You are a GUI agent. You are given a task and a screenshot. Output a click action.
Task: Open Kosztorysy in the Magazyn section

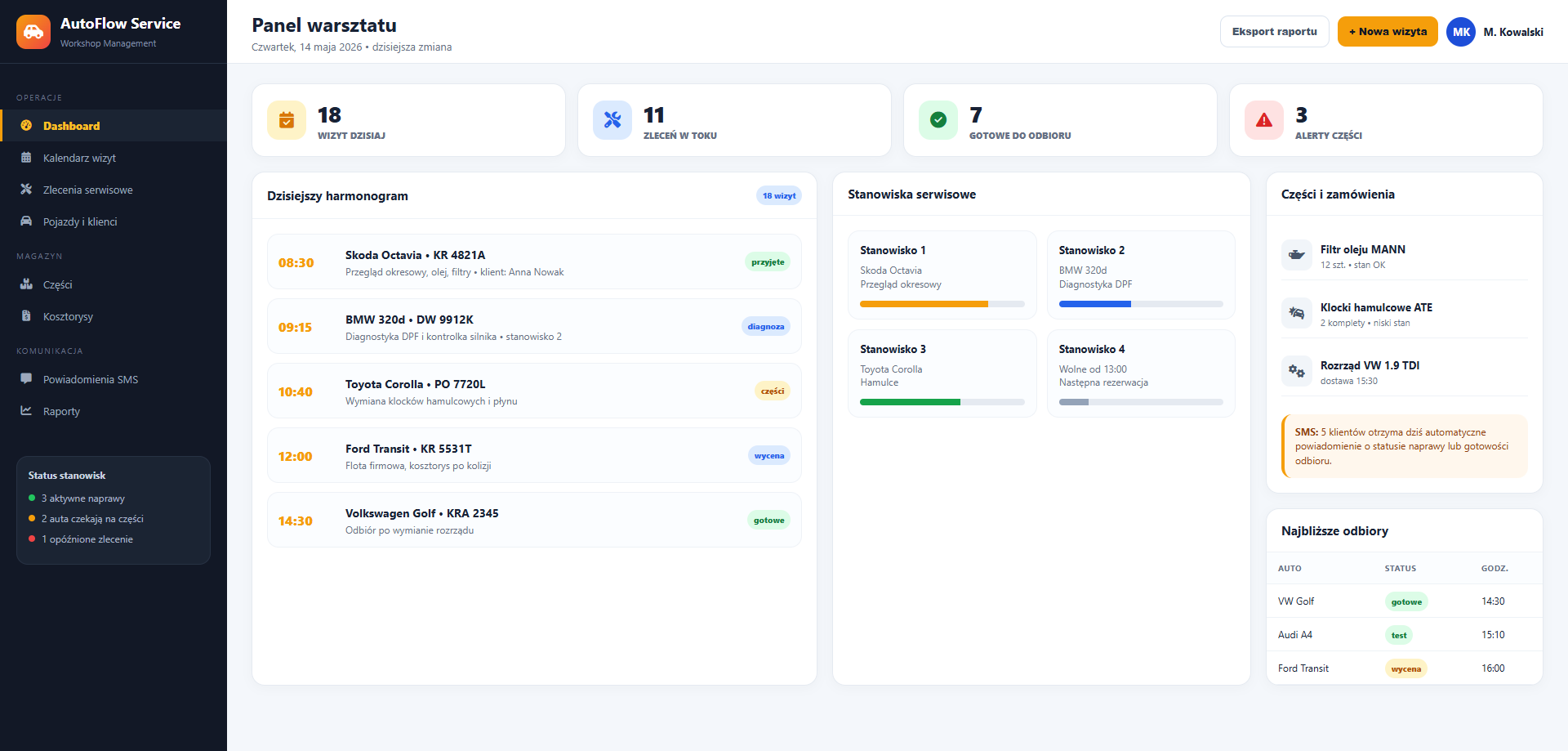click(114, 316)
